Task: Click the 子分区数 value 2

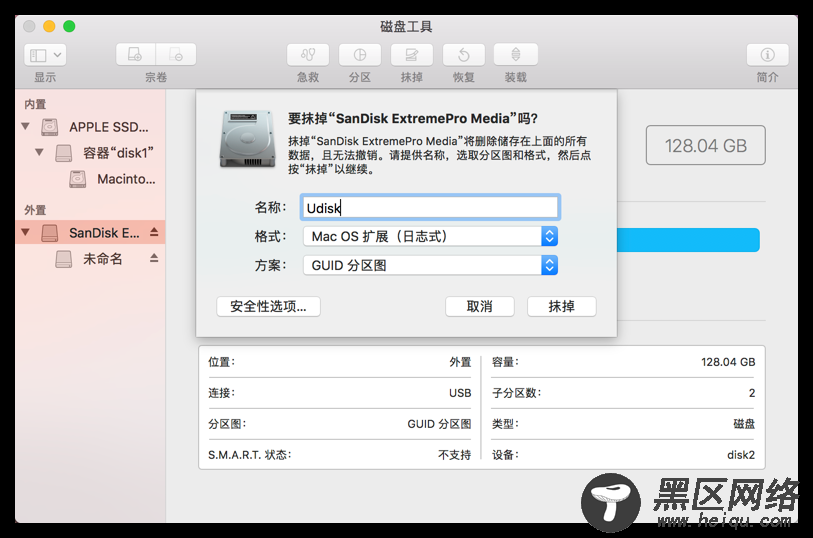Action: click(x=752, y=393)
